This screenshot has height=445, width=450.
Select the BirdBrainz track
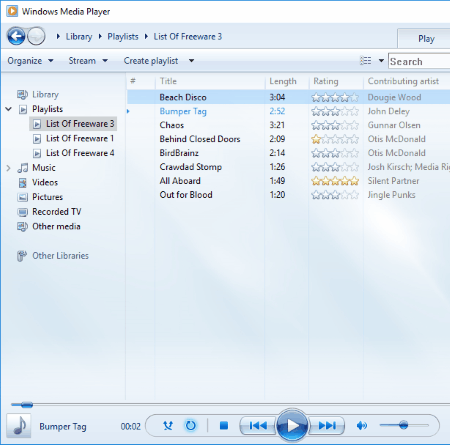[x=288, y=153]
